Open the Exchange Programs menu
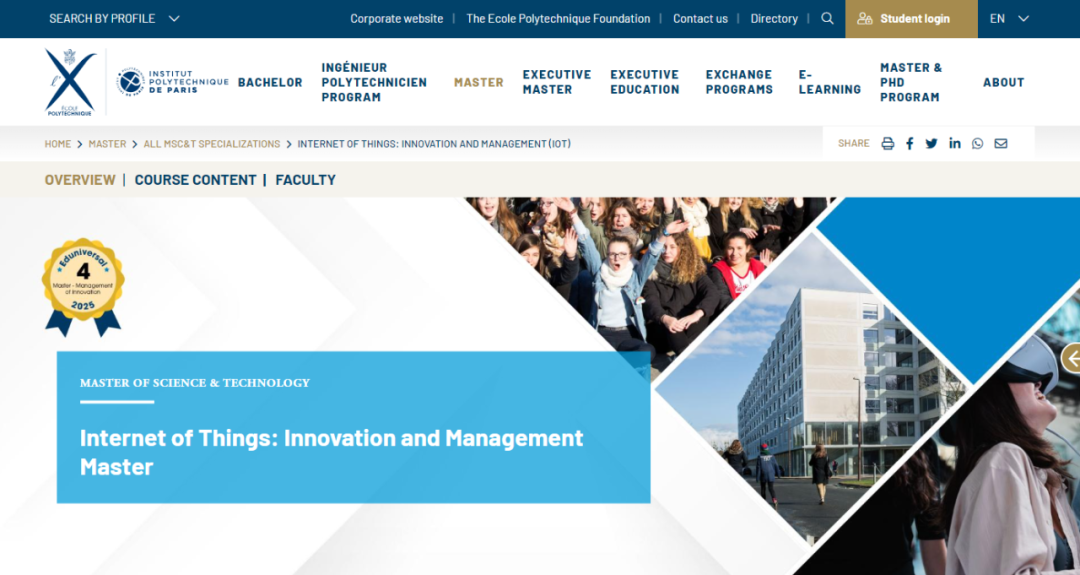 (x=739, y=82)
